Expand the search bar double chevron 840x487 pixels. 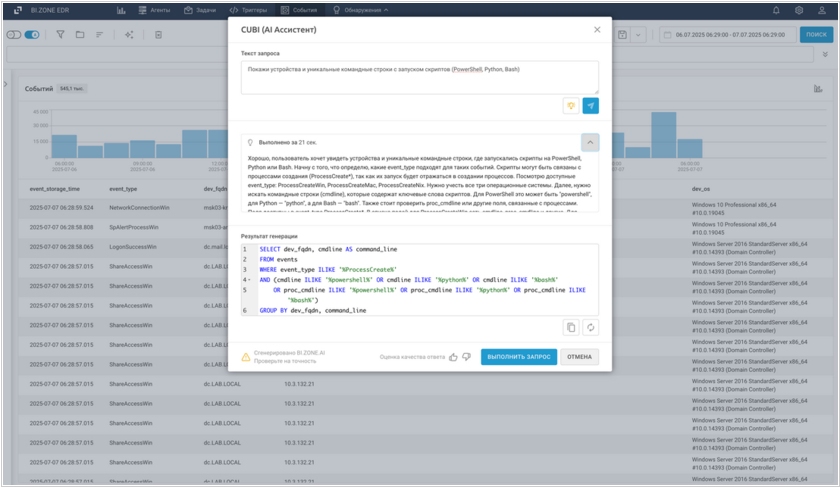pyautogui.click(x=825, y=55)
